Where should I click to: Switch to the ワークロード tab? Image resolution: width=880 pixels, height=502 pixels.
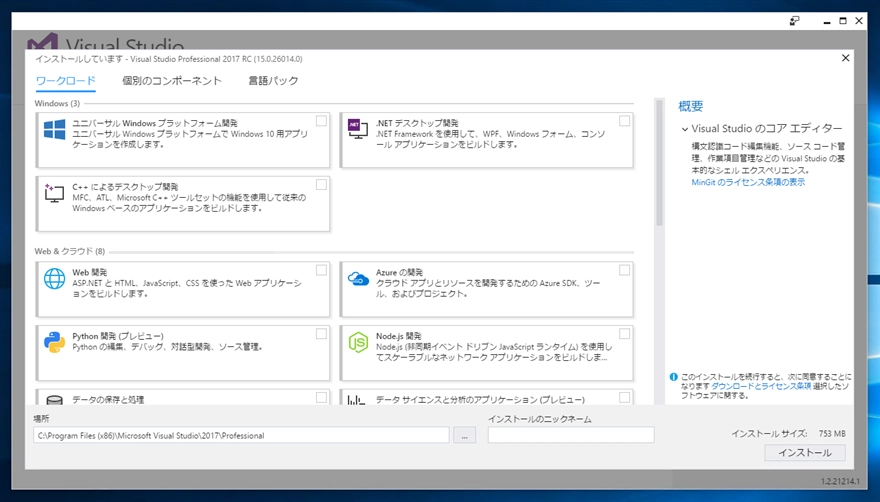click(x=66, y=81)
